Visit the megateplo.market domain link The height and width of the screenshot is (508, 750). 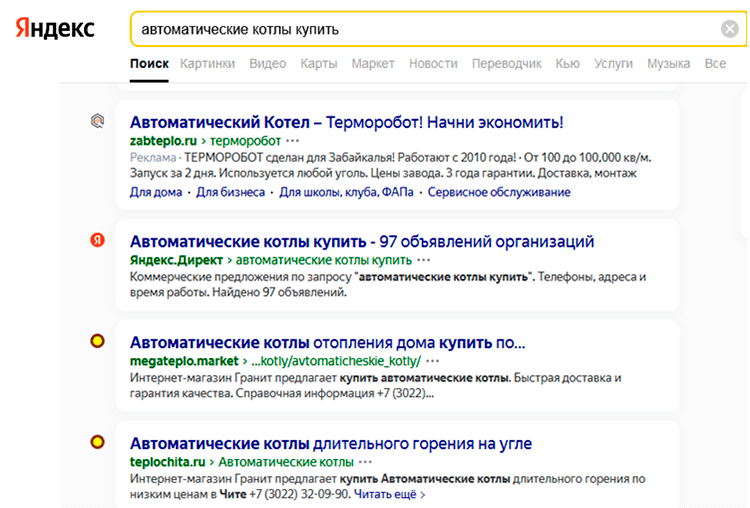184,361
